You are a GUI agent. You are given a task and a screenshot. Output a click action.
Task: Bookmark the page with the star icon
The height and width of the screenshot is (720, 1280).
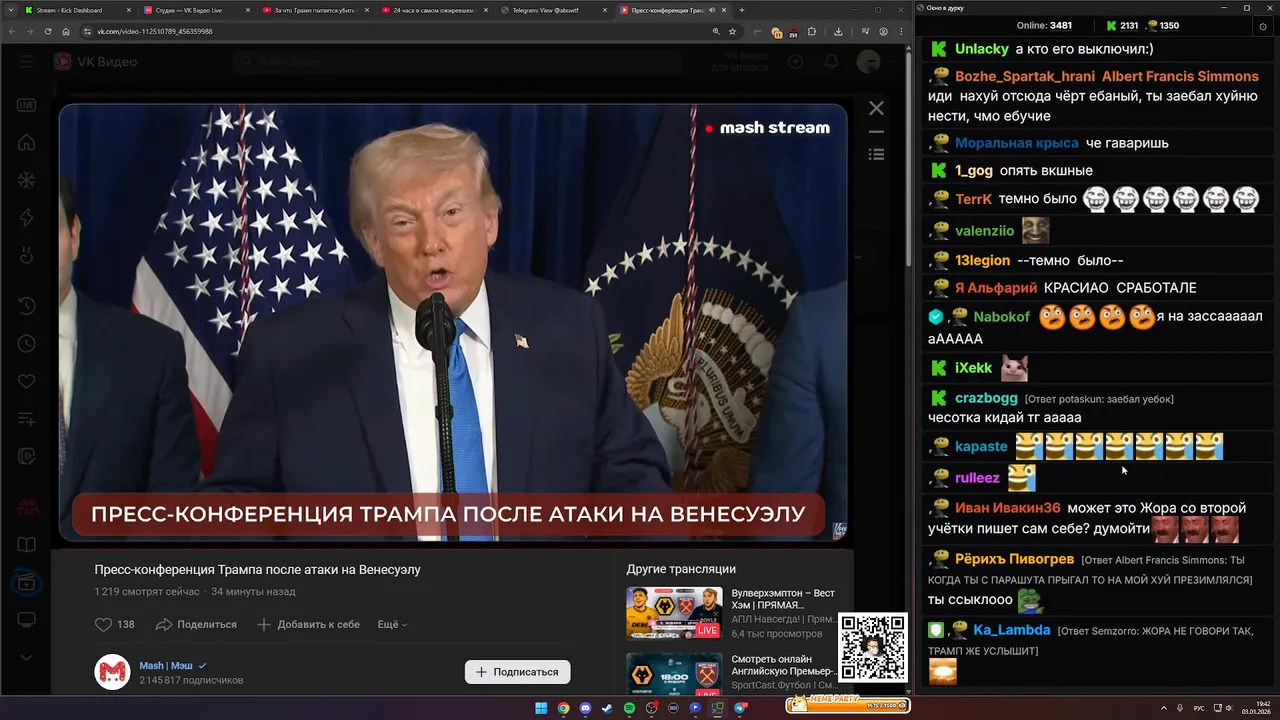pos(732,31)
